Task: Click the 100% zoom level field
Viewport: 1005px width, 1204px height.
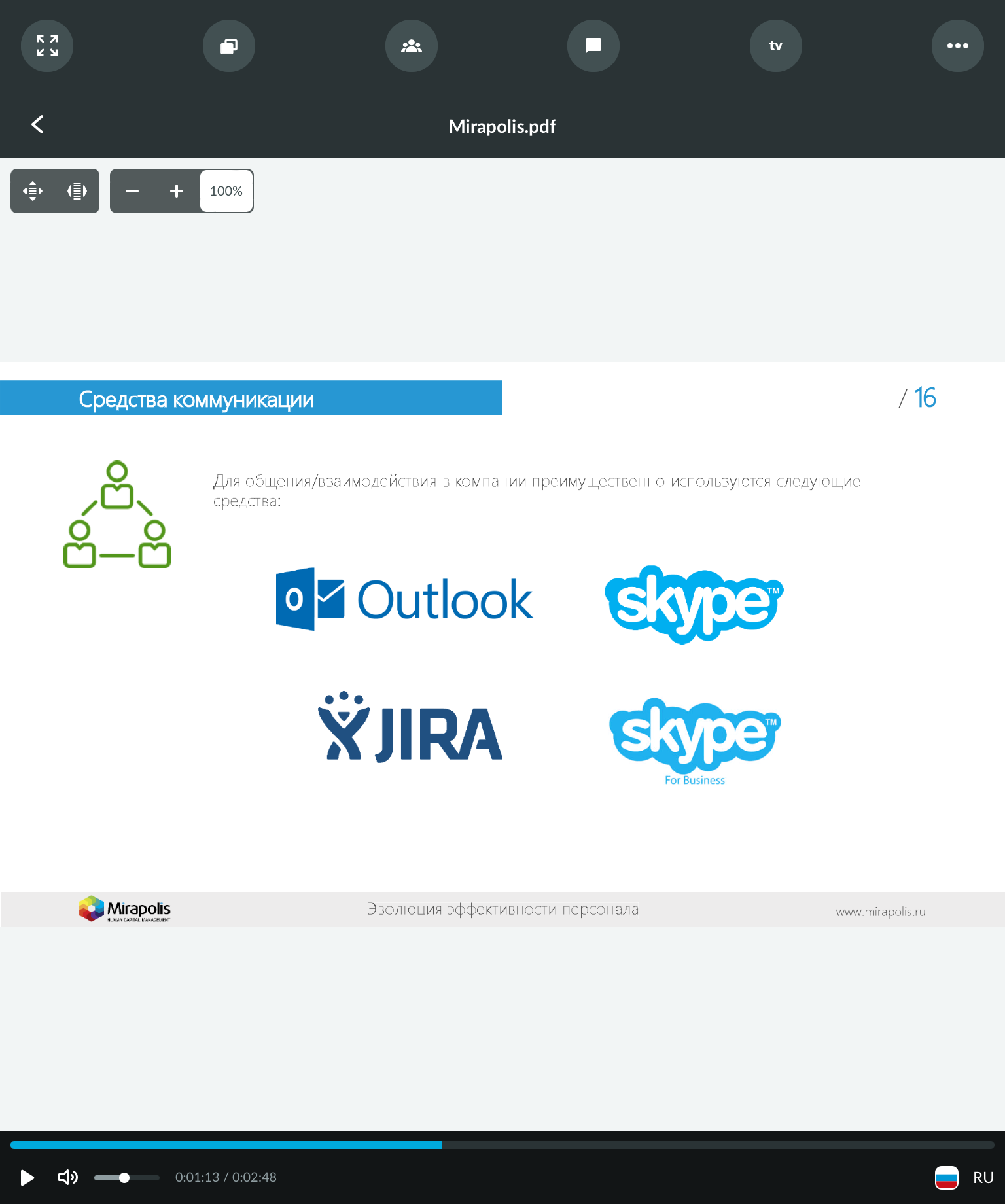Action: (x=226, y=191)
